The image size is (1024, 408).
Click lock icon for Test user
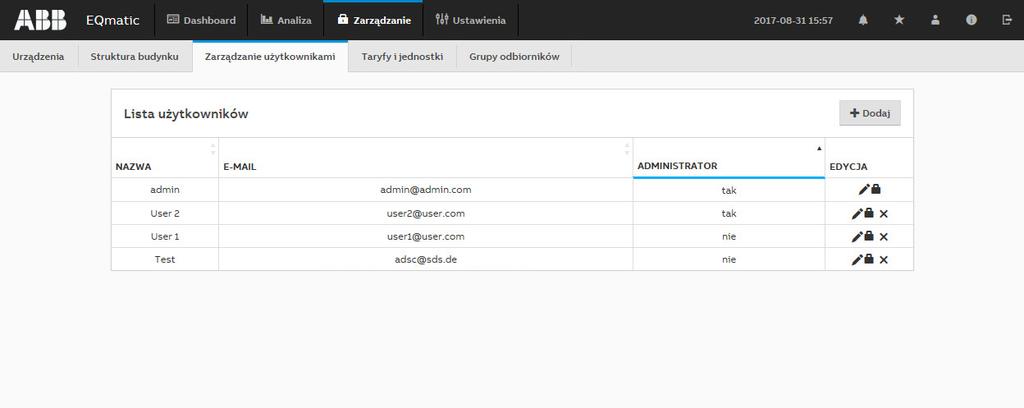pos(869,259)
